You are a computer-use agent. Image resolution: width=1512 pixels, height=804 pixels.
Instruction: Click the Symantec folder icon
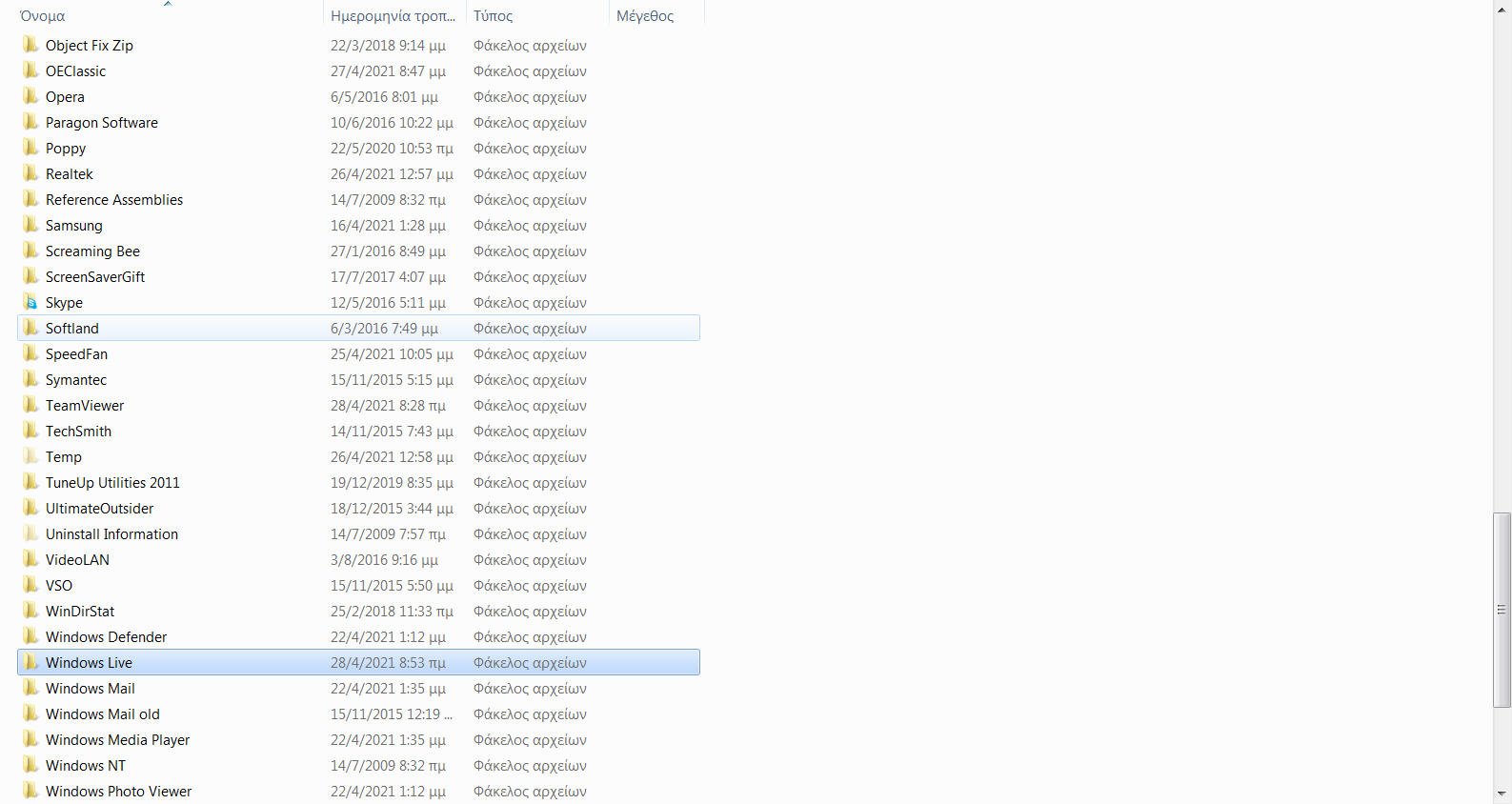pos(31,379)
